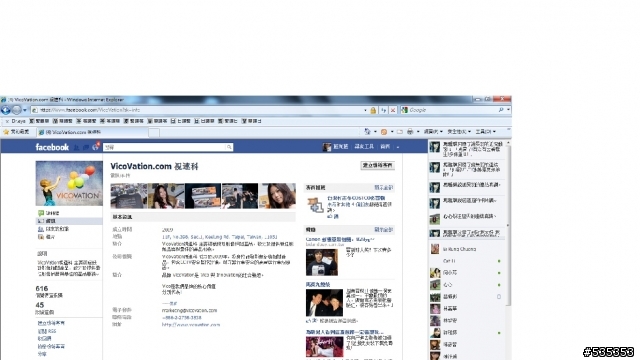Click the VicoVation page profile picture
The width and height of the screenshot is (640, 360).
coord(69,183)
